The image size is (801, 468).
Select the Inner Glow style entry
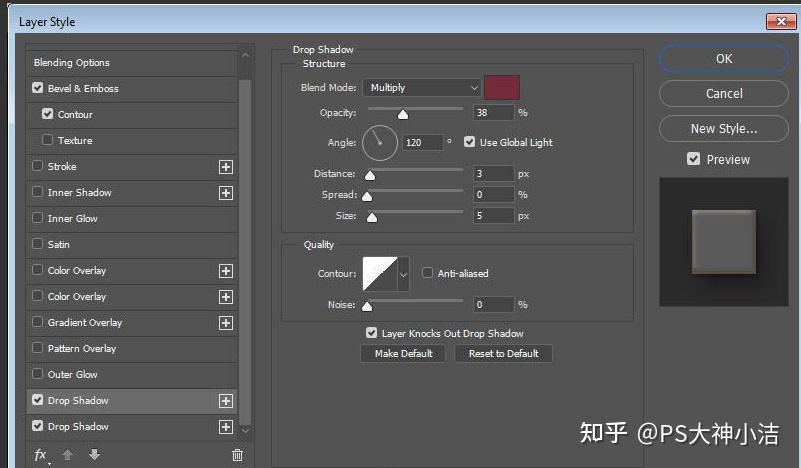(73, 219)
